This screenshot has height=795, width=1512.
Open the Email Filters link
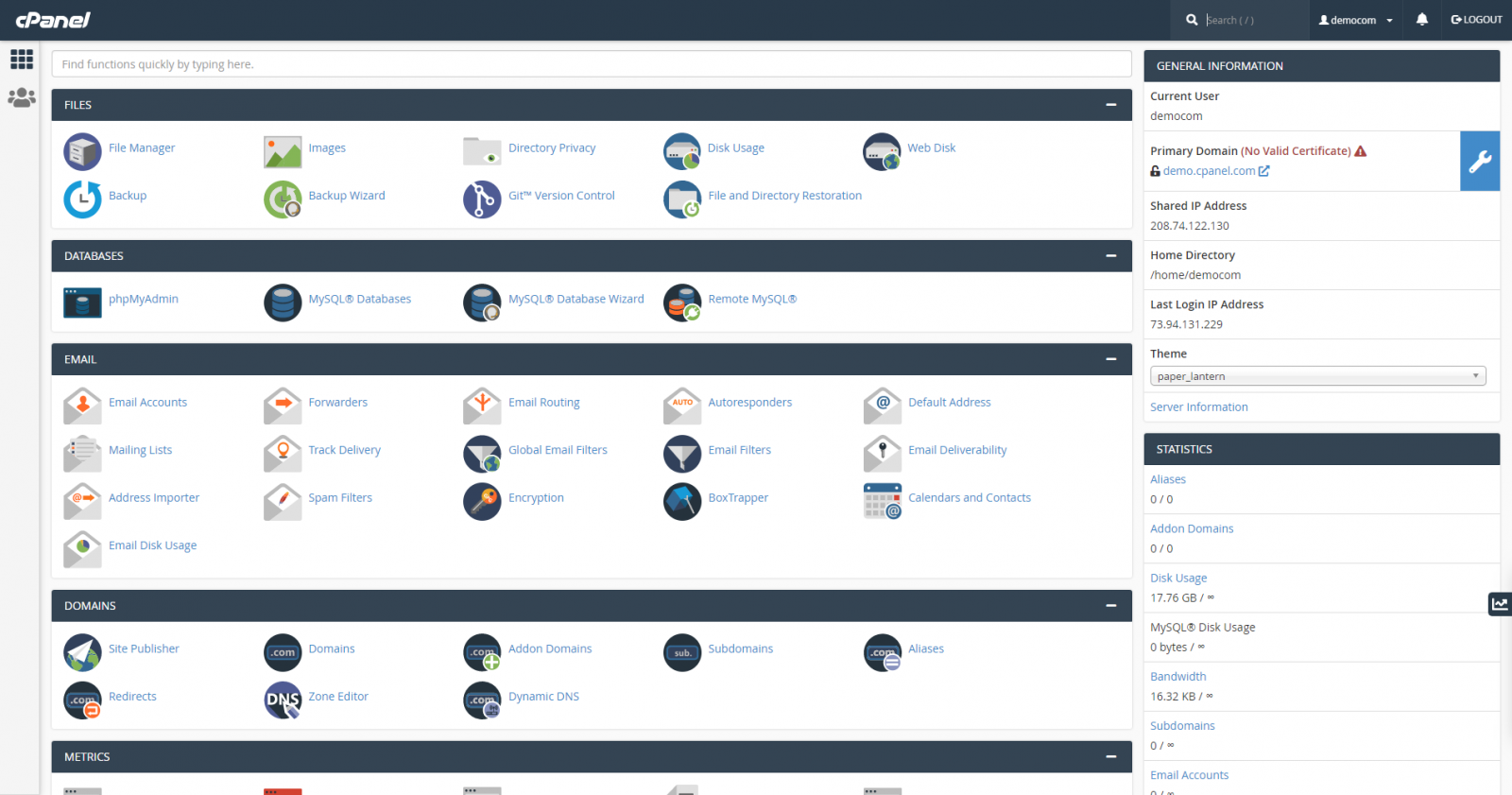tap(739, 450)
